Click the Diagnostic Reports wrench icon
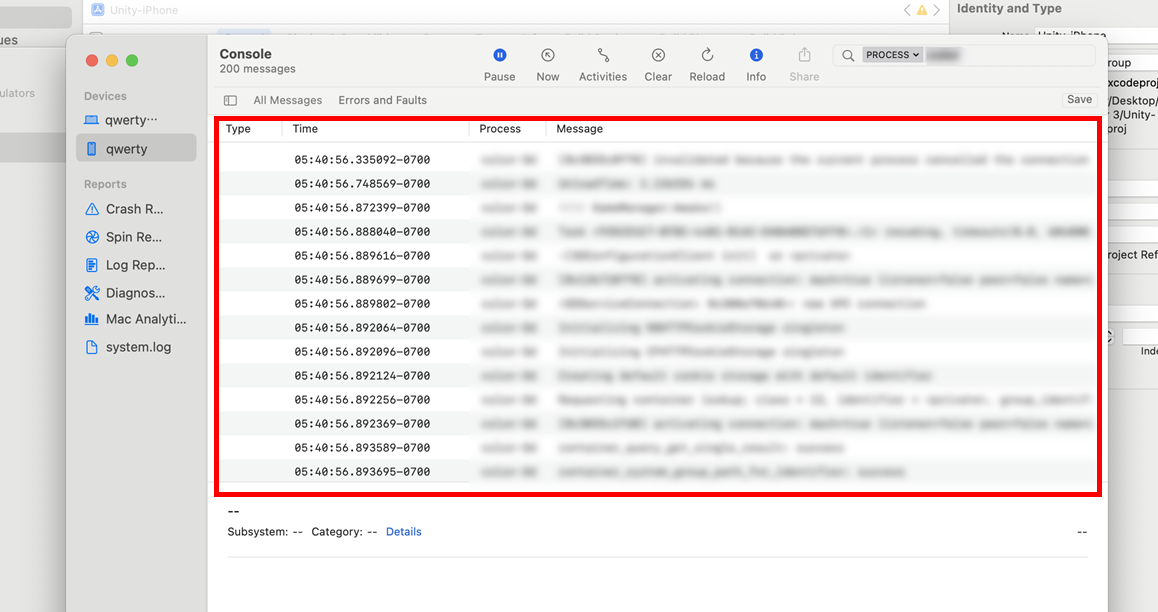 92,293
